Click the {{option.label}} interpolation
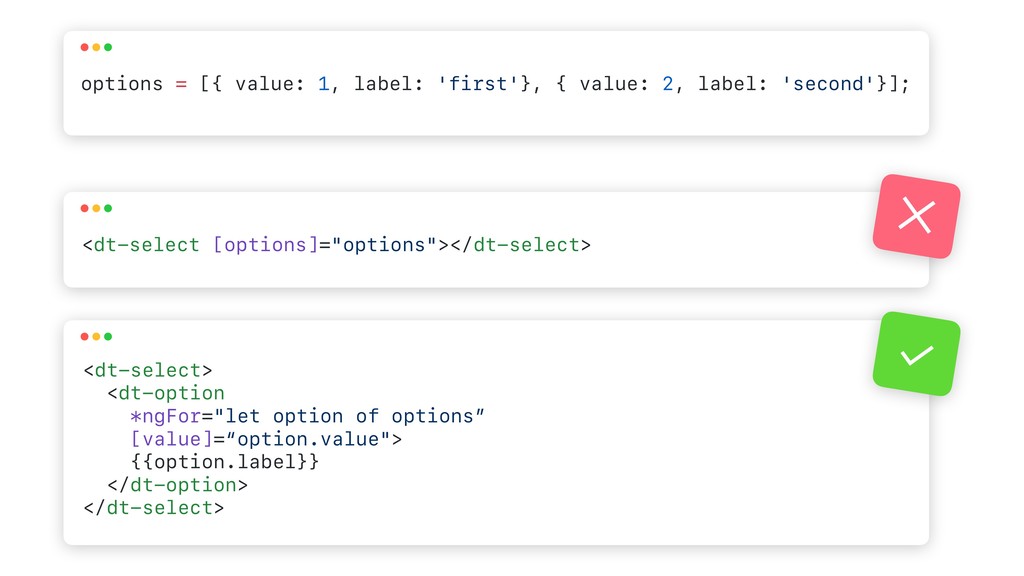This screenshot has height=576, width=1024. pyautogui.click(x=225, y=462)
